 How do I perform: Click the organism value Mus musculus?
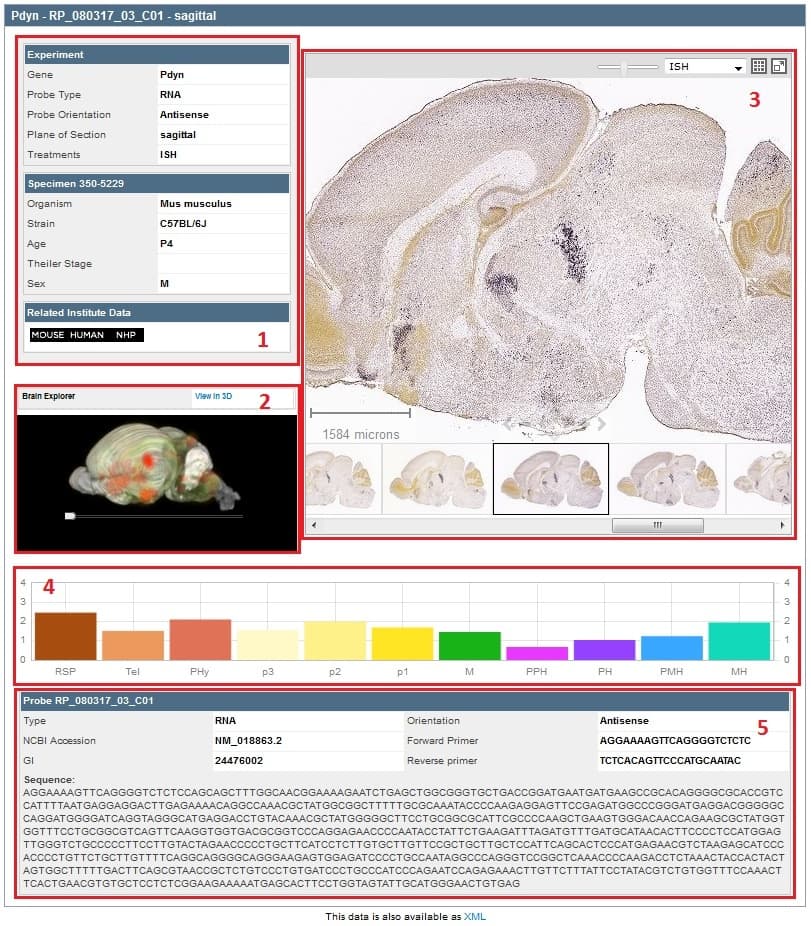pos(196,204)
